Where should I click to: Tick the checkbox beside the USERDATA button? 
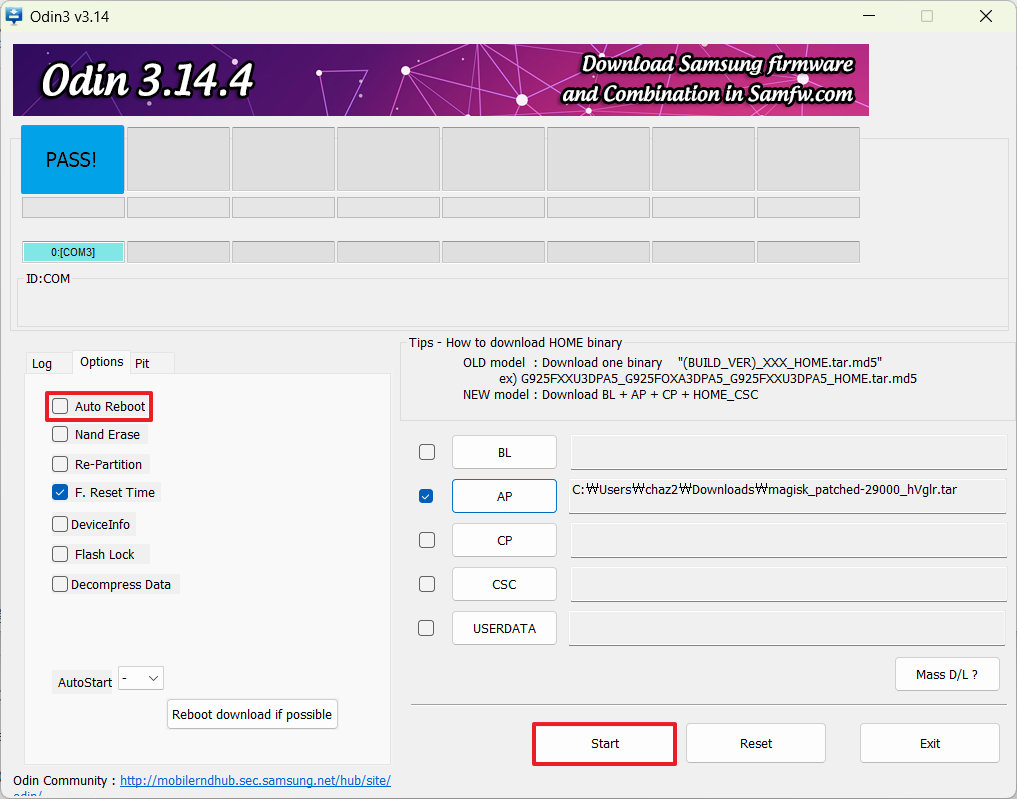click(x=426, y=628)
